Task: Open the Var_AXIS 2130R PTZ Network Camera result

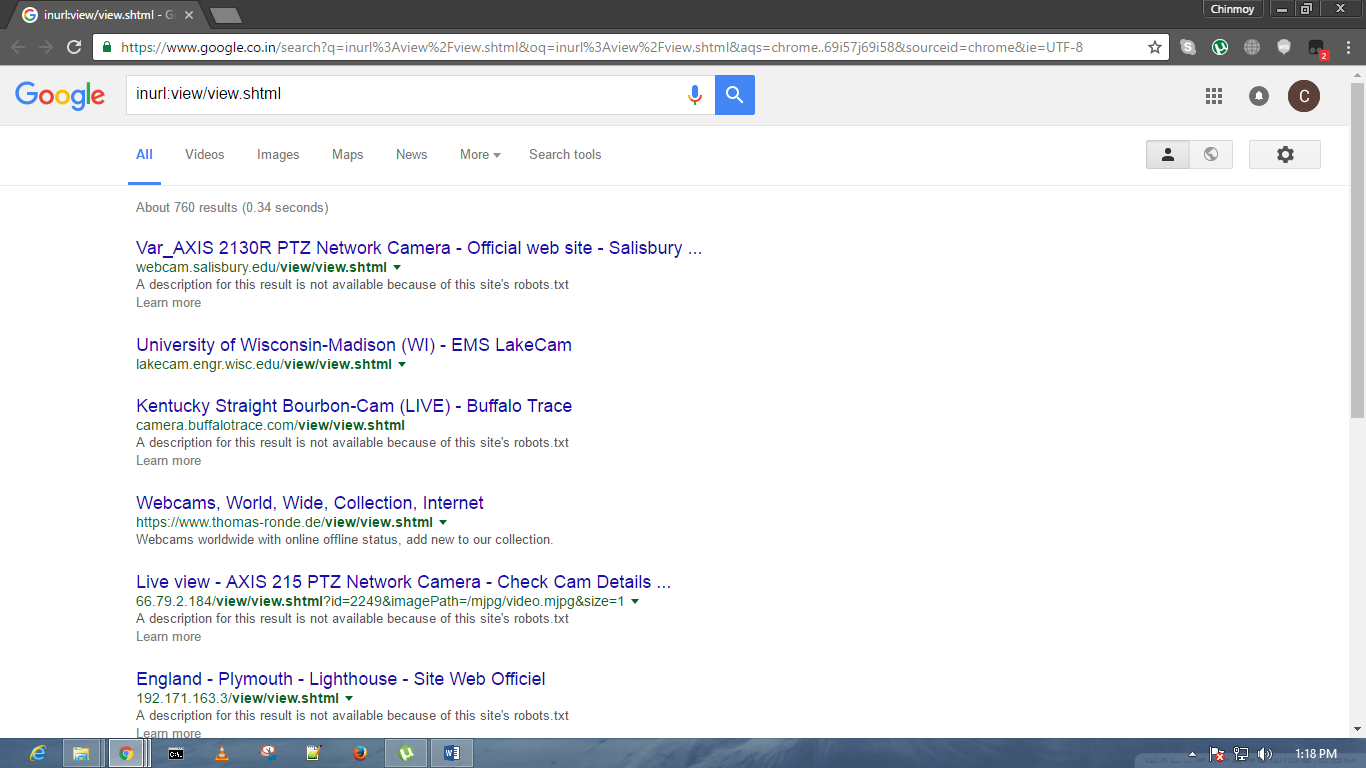Action: pos(419,248)
